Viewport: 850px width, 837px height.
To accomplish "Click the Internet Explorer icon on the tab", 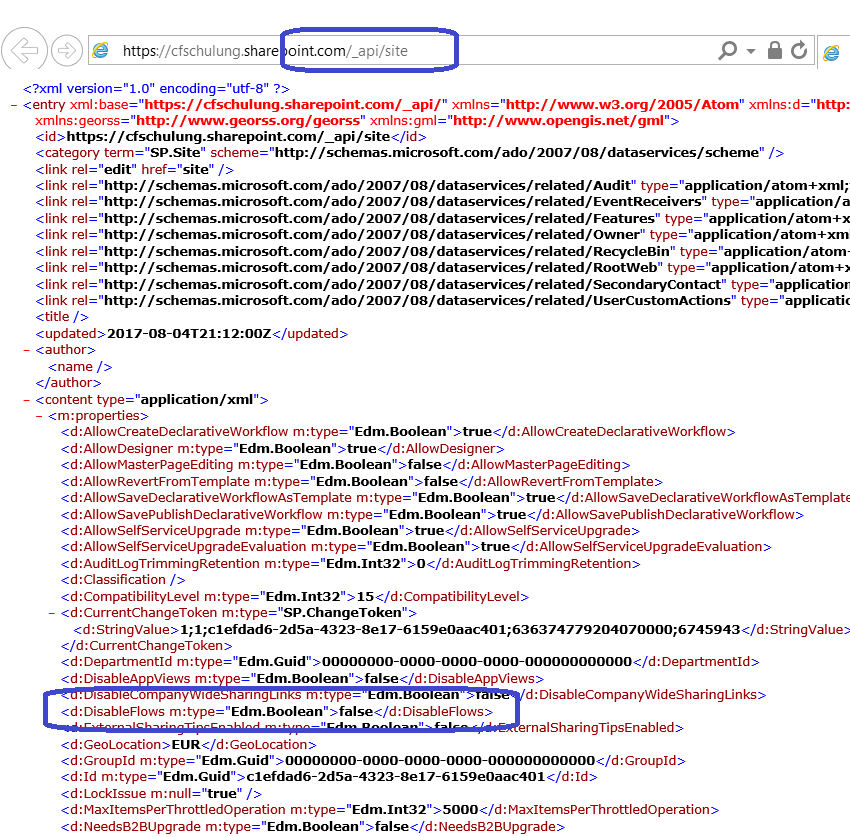I will [831, 53].
